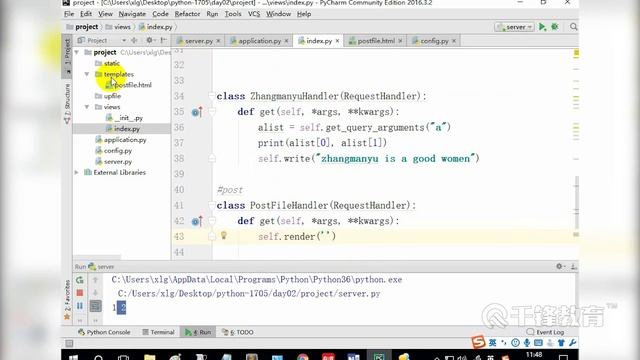Select the upfile folder in project tree

point(108,96)
